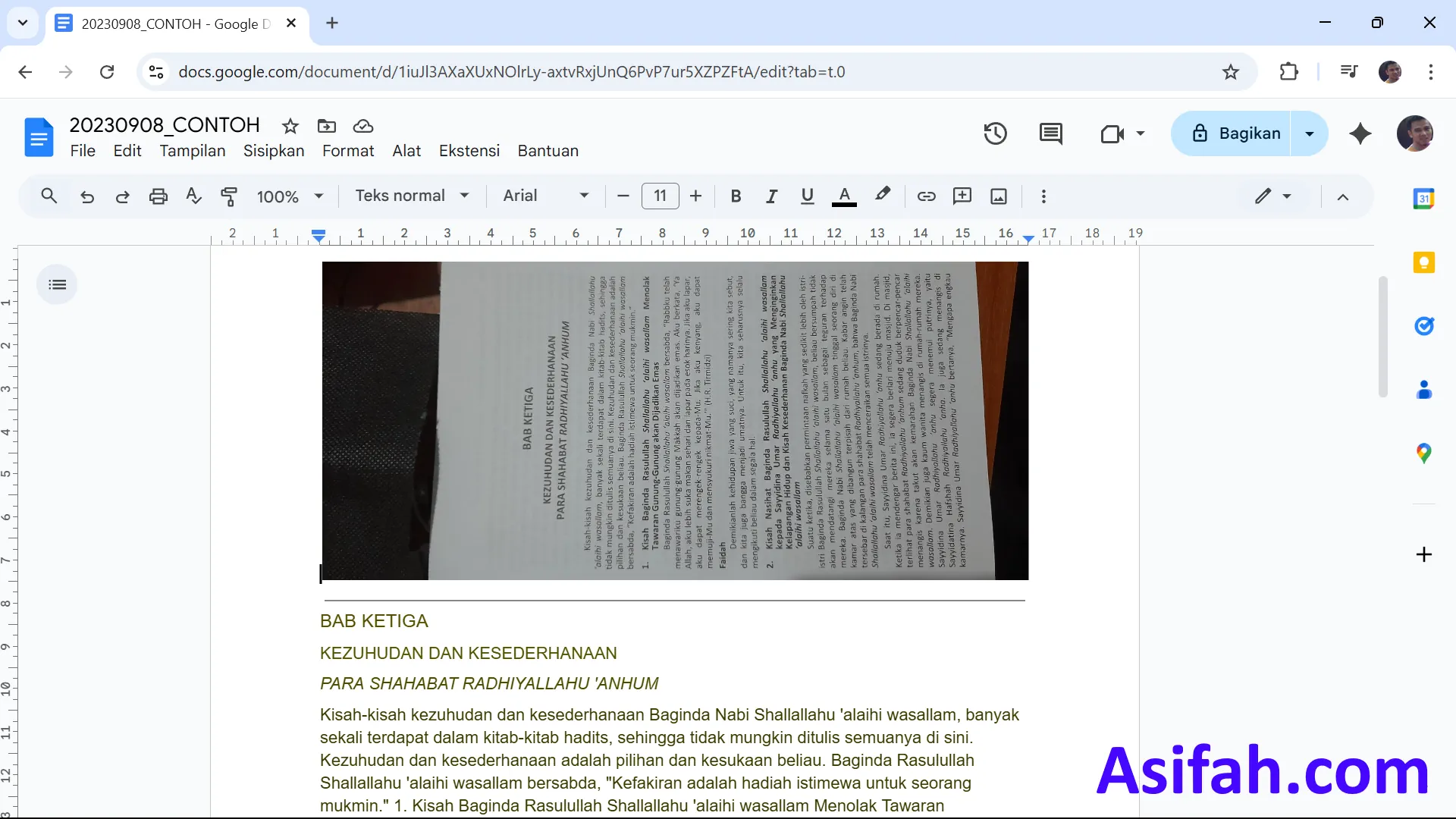
Task: Open the search menus magnifier icon
Action: (49, 196)
